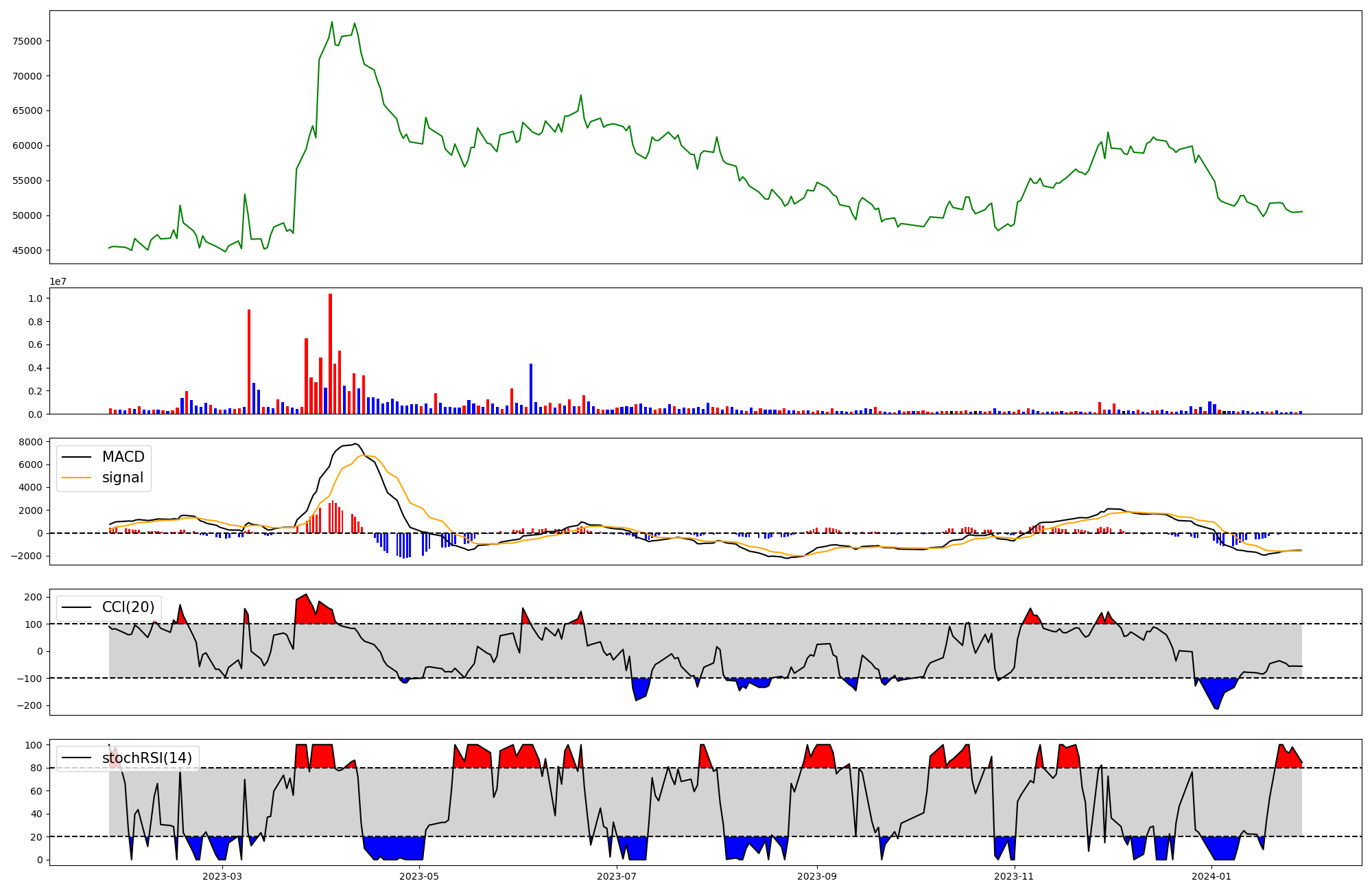
Task: Click the 1e7 volume scale label
Action: coord(58,282)
